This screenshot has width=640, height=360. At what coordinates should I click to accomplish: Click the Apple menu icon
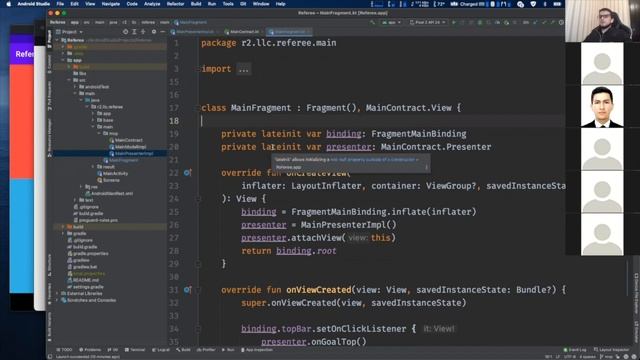coord(9,4)
